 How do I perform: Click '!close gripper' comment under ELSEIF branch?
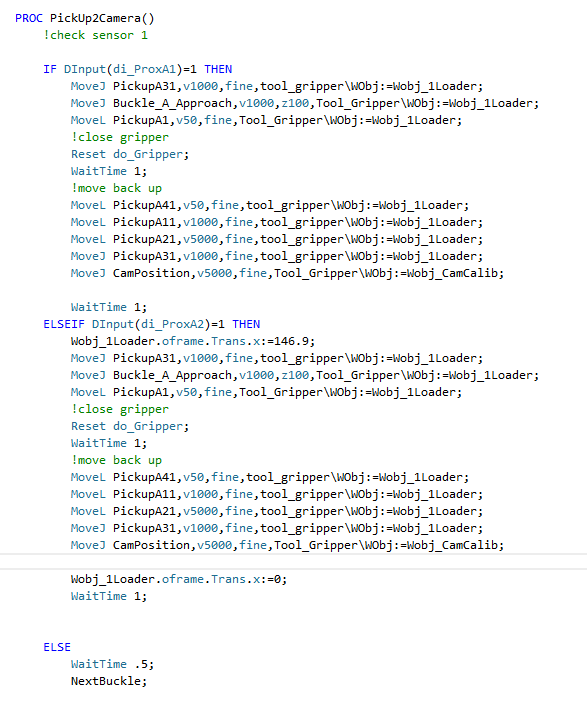click(120, 410)
